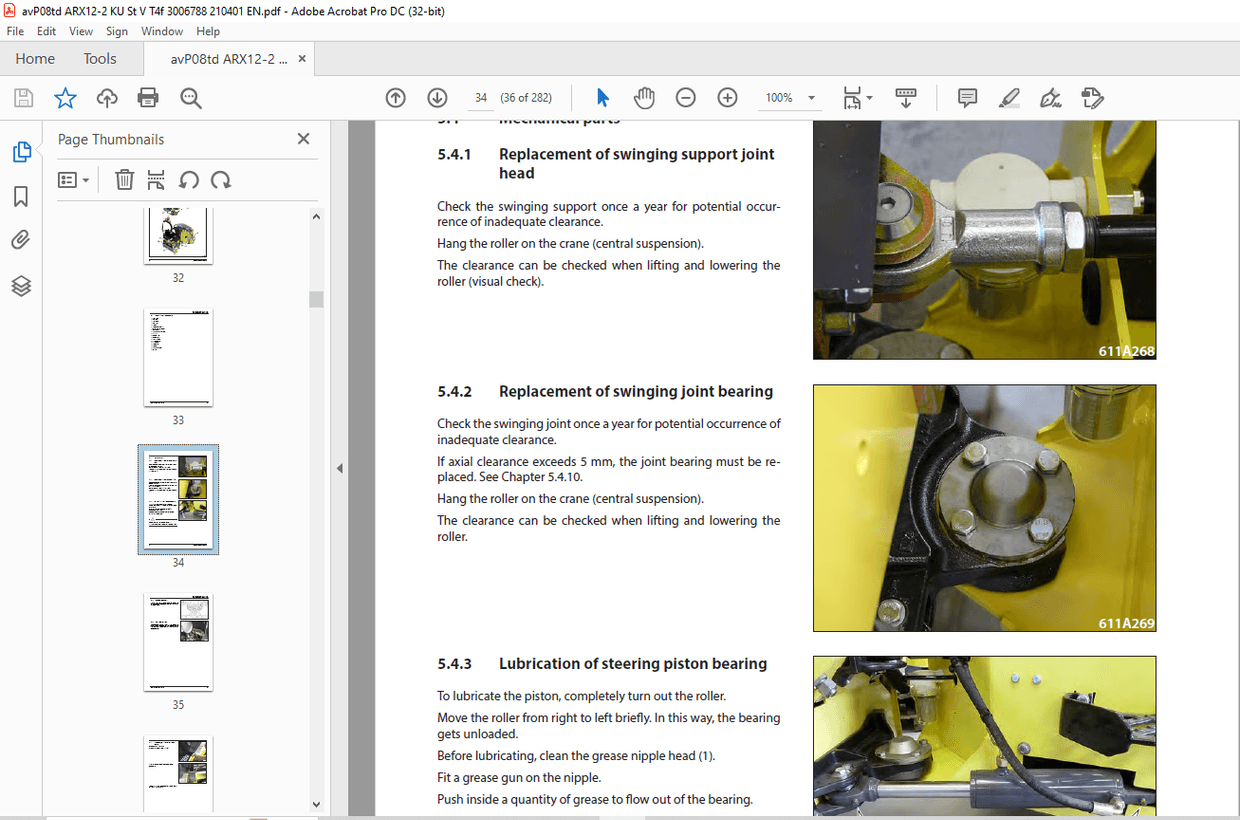Open the Add Comment tool
Screen dimensions: 1240x820
click(966, 97)
